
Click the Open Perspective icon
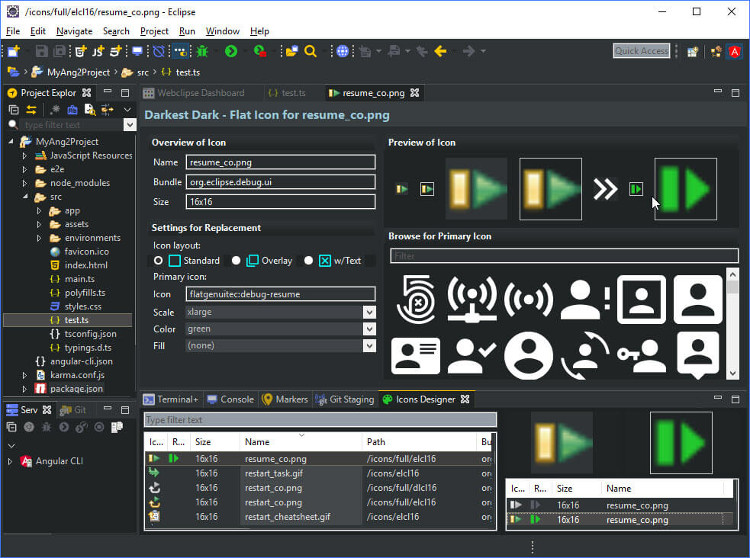(693, 52)
